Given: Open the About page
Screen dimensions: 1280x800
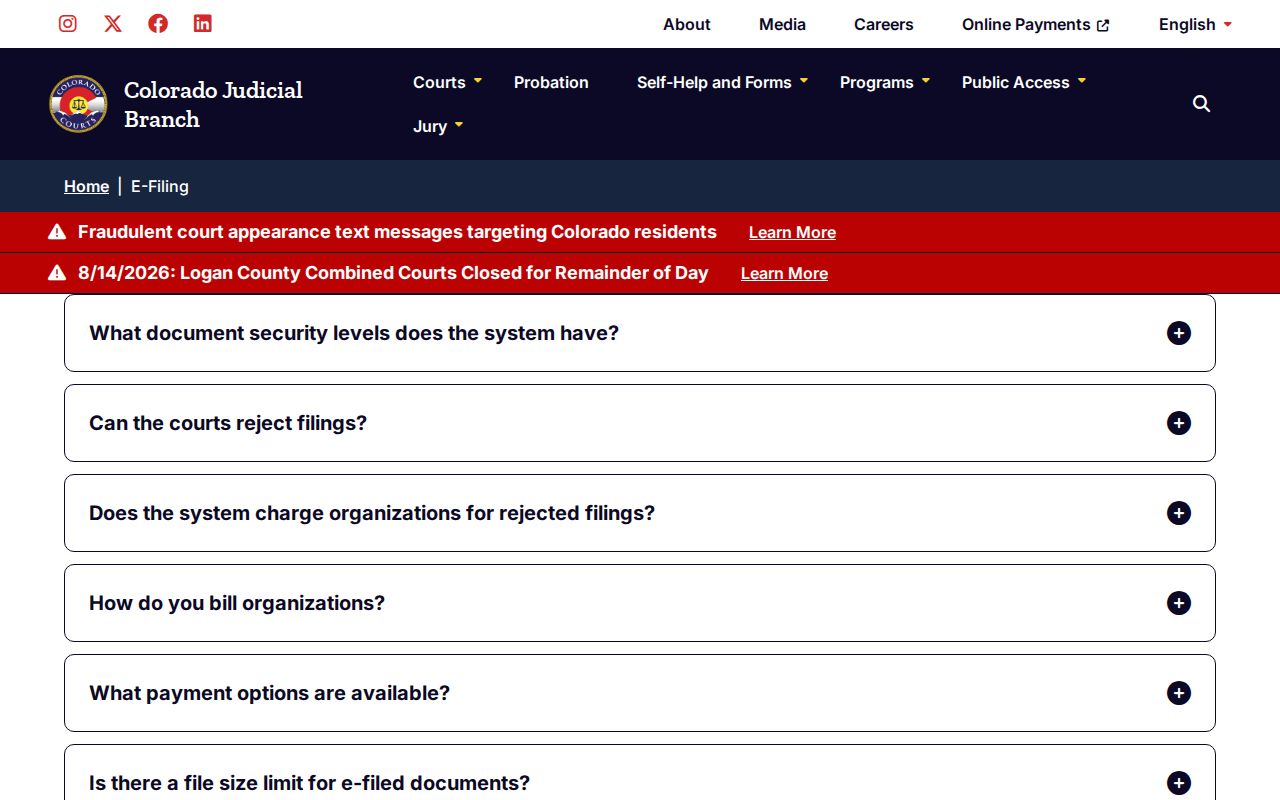Looking at the screenshot, I should [687, 24].
